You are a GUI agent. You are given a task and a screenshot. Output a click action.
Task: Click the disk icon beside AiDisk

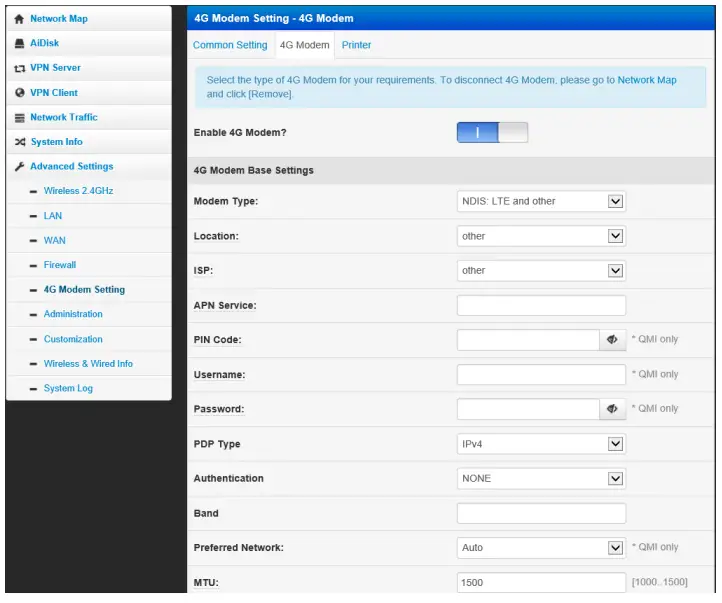point(19,43)
